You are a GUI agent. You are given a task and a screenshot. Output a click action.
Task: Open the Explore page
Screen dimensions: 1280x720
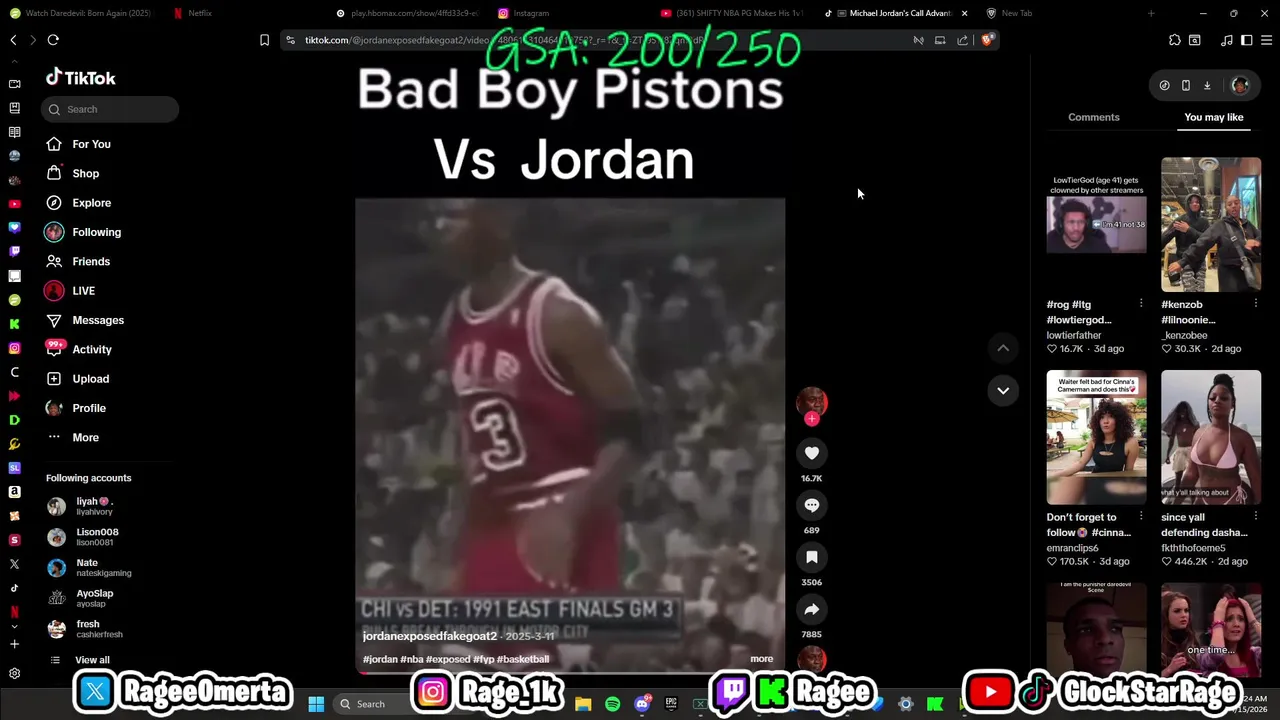pyautogui.click(x=91, y=203)
